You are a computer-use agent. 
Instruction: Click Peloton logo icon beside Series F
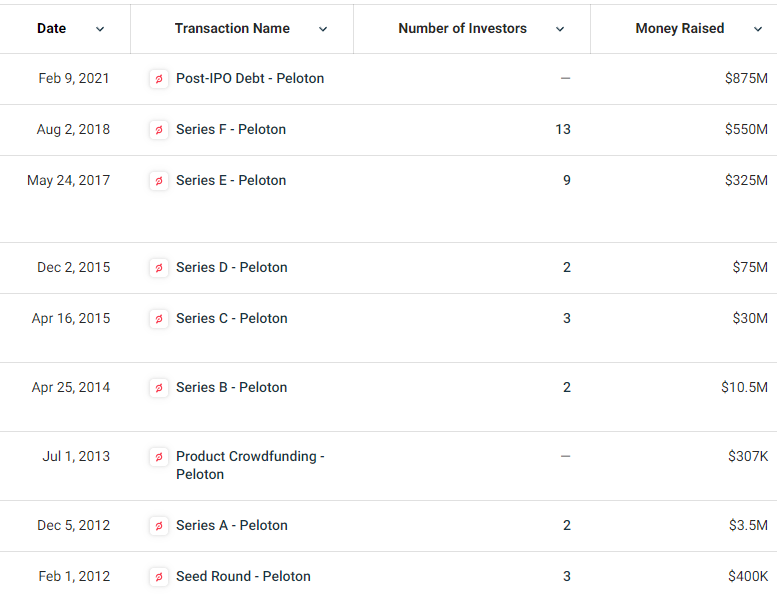tap(159, 130)
